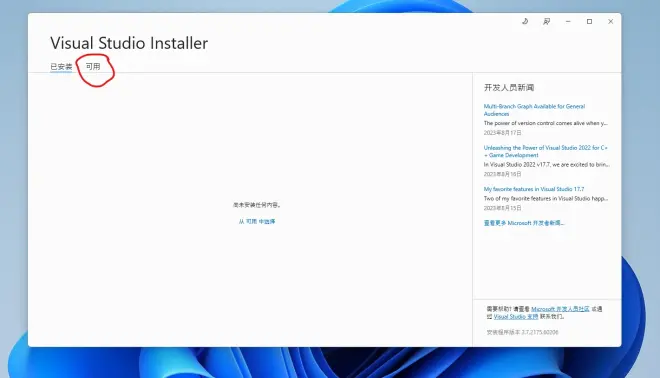
Task: Click the 2023年8月15日 date text
Action: [503, 208]
